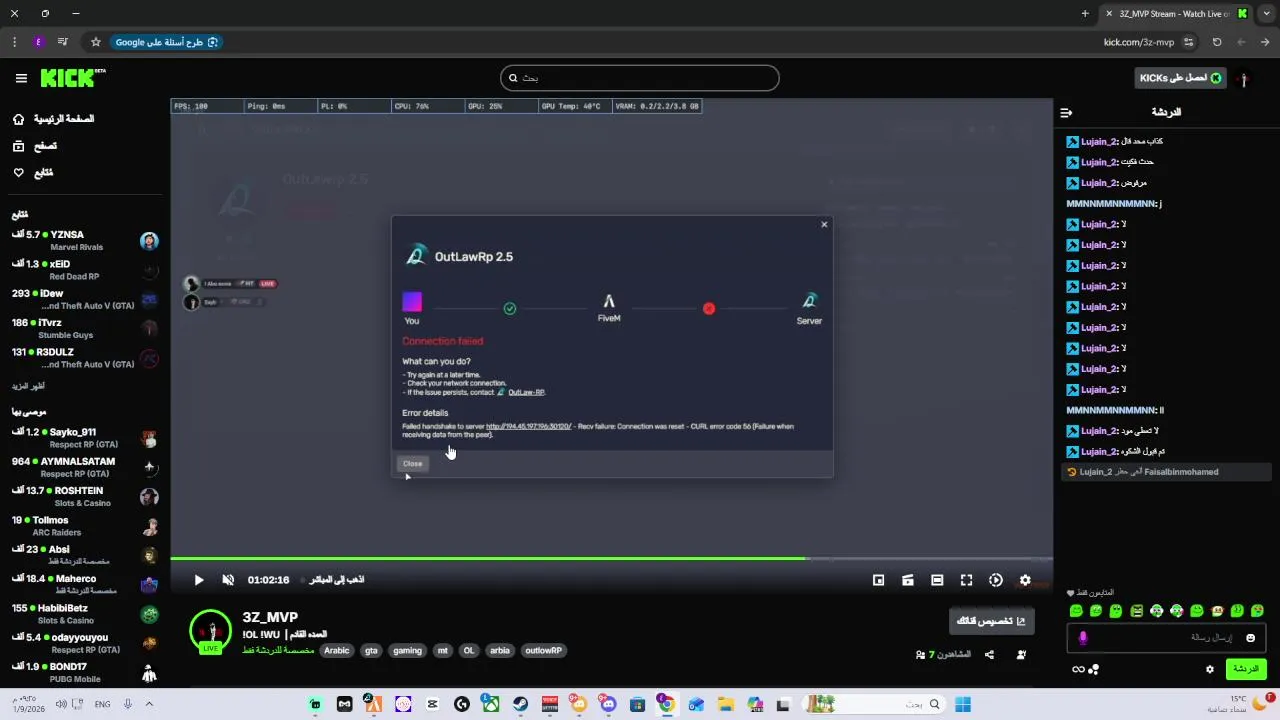Send chat with green chat button
This screenshot has width=1280, height=720.
point(1246,669)
